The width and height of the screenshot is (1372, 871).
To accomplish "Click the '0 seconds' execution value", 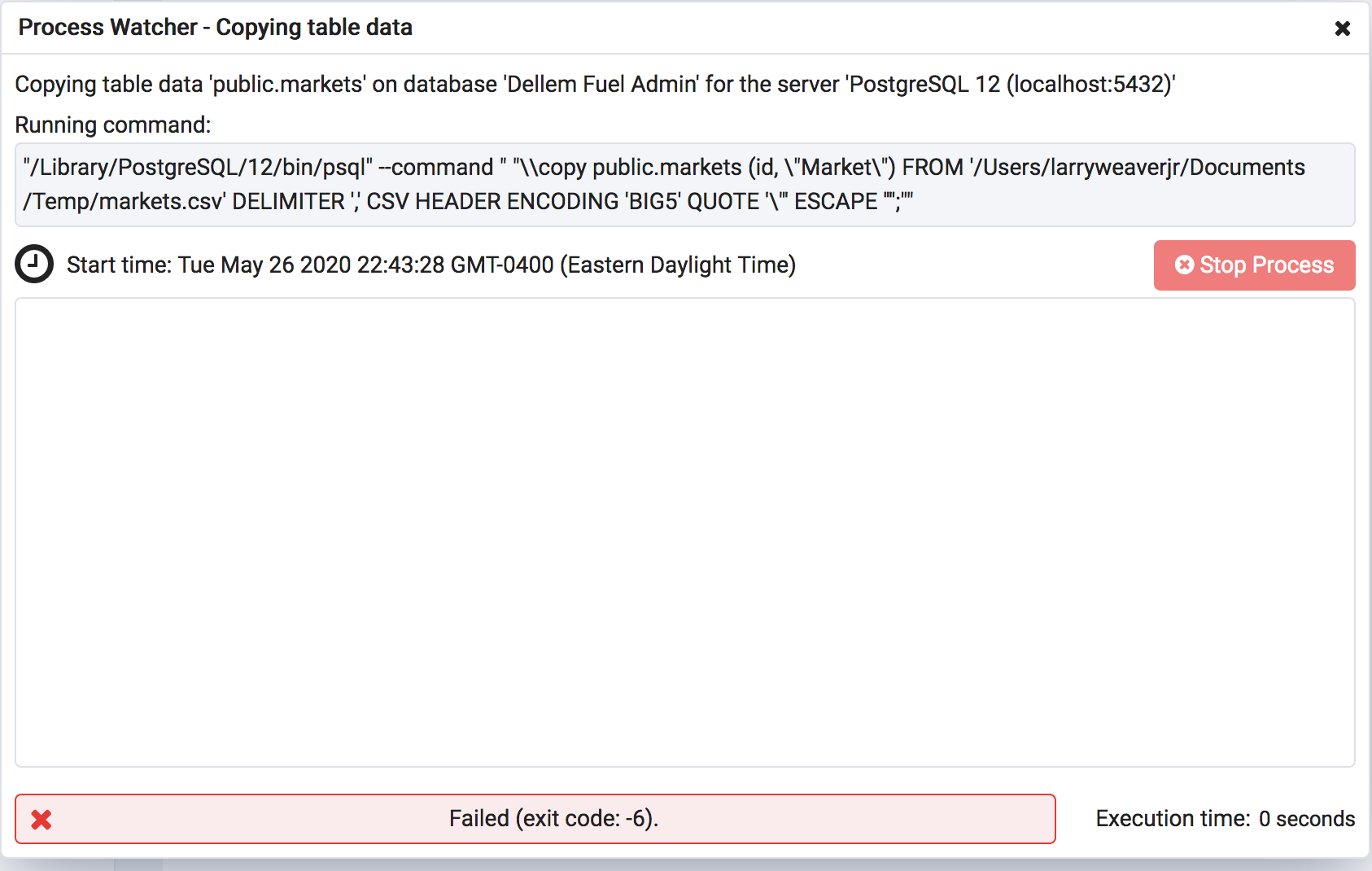I will coord(1306,819).
